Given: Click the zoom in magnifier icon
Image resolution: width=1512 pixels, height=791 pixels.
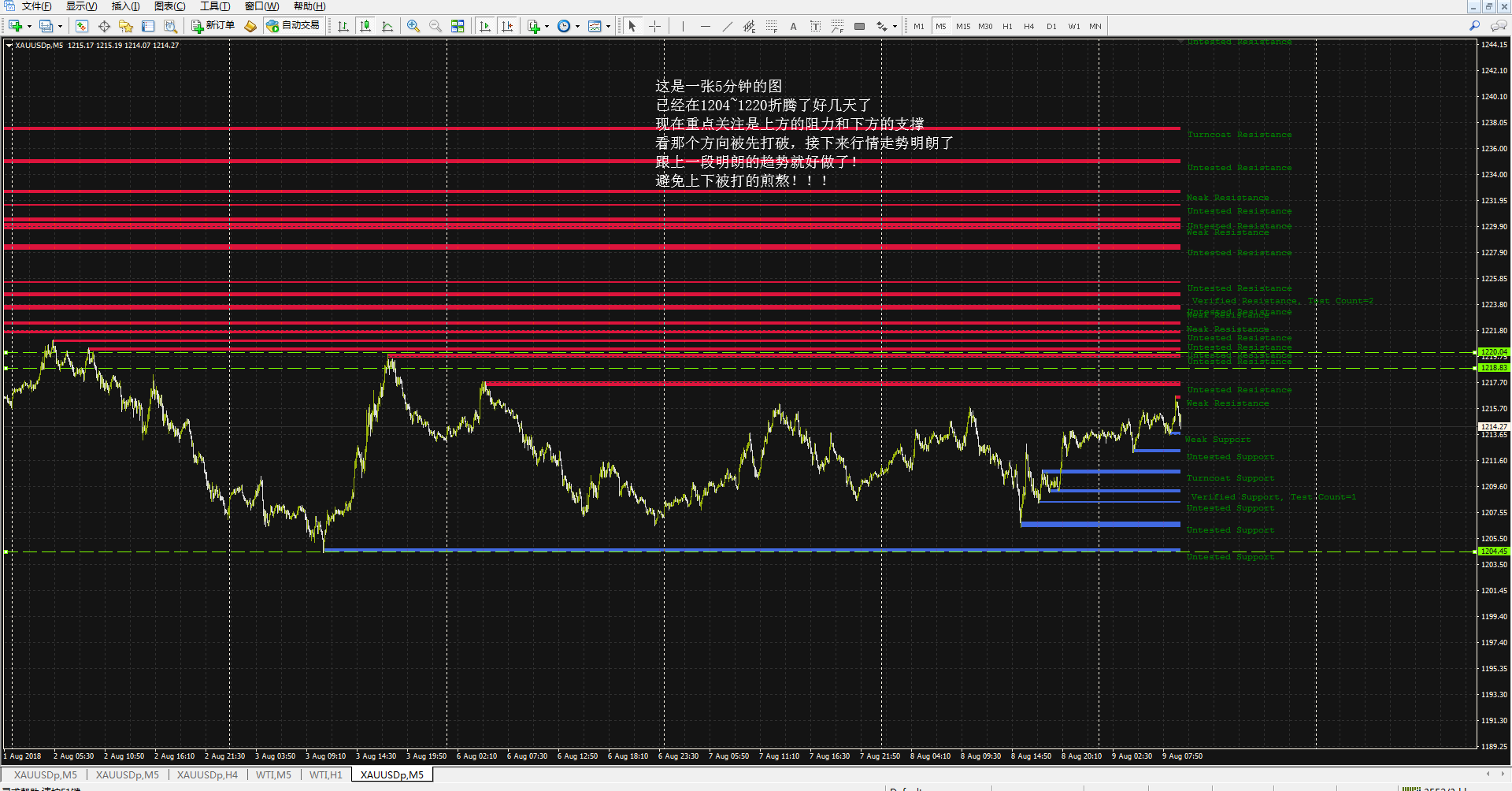Looking at the screenshot, I should 413,26.
